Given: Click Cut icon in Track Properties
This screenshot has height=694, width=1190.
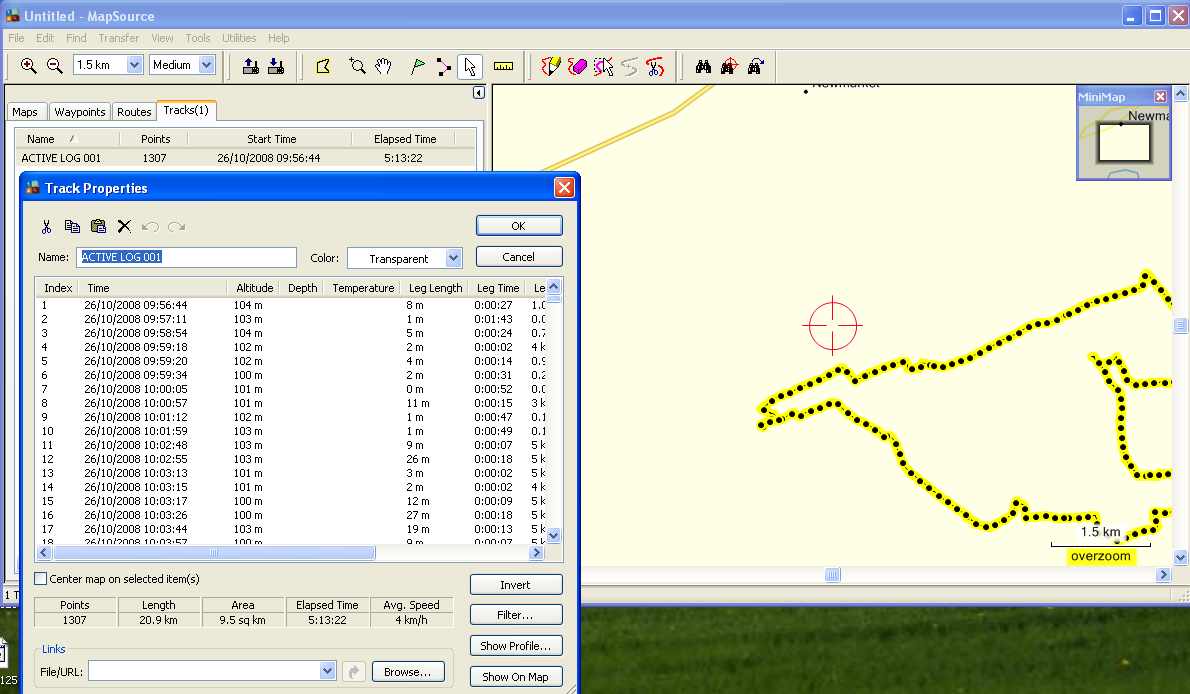Looking at the screenshot, I should [46, 226].
